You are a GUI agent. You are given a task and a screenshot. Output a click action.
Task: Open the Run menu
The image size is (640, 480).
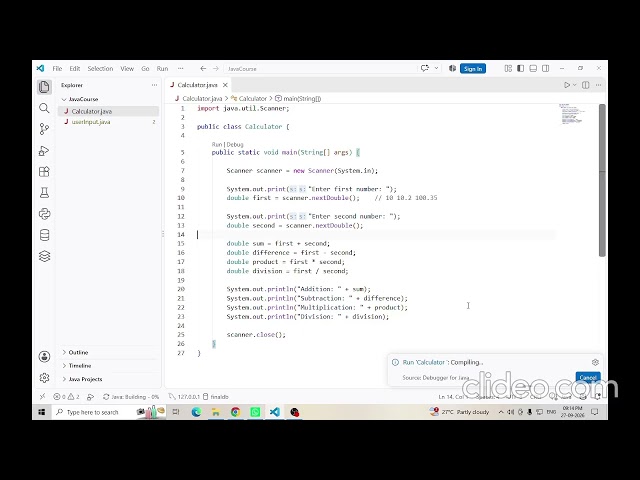coord(162,69)
